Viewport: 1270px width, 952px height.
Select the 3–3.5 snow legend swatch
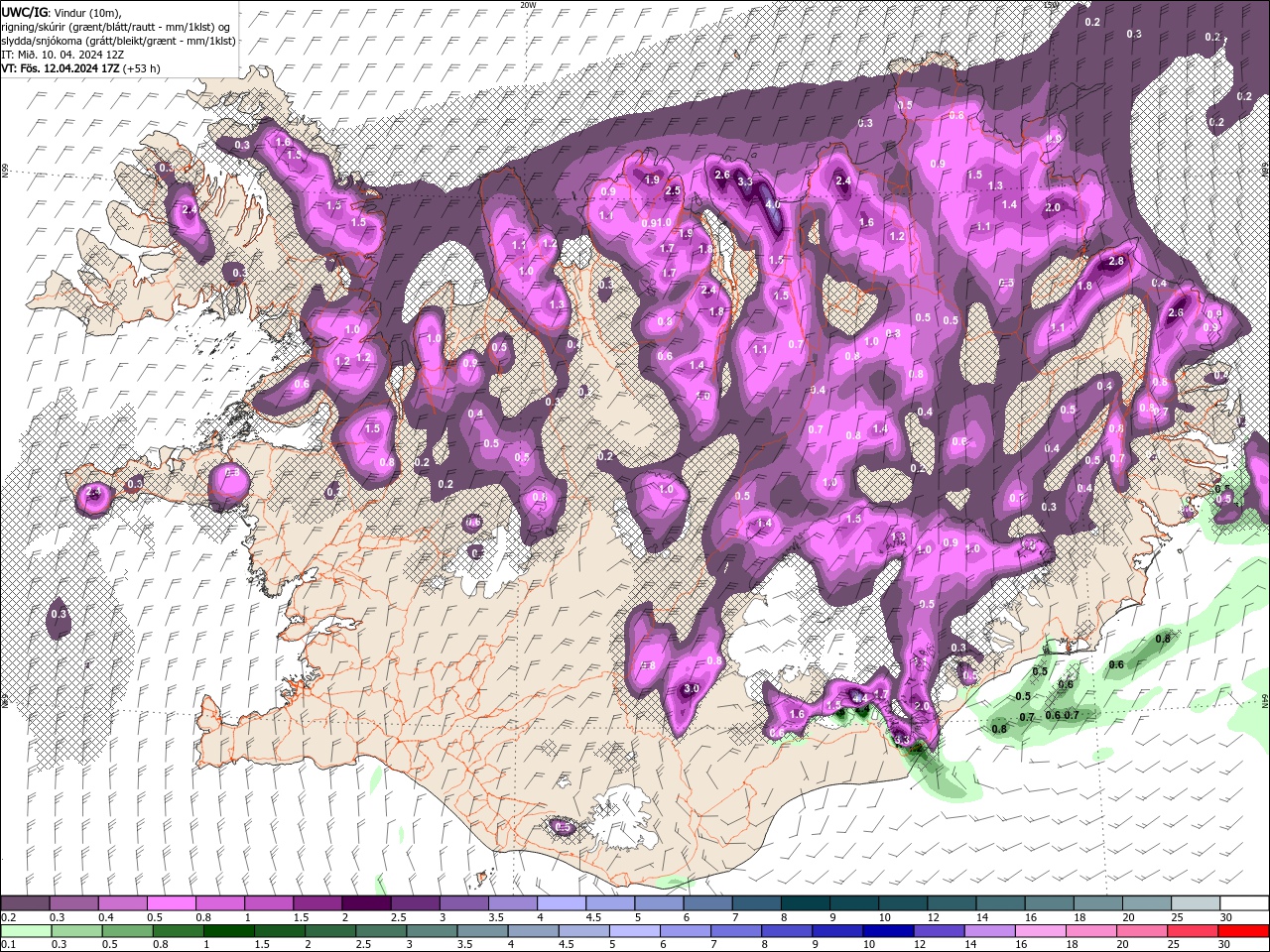click(x=462, y=903)
